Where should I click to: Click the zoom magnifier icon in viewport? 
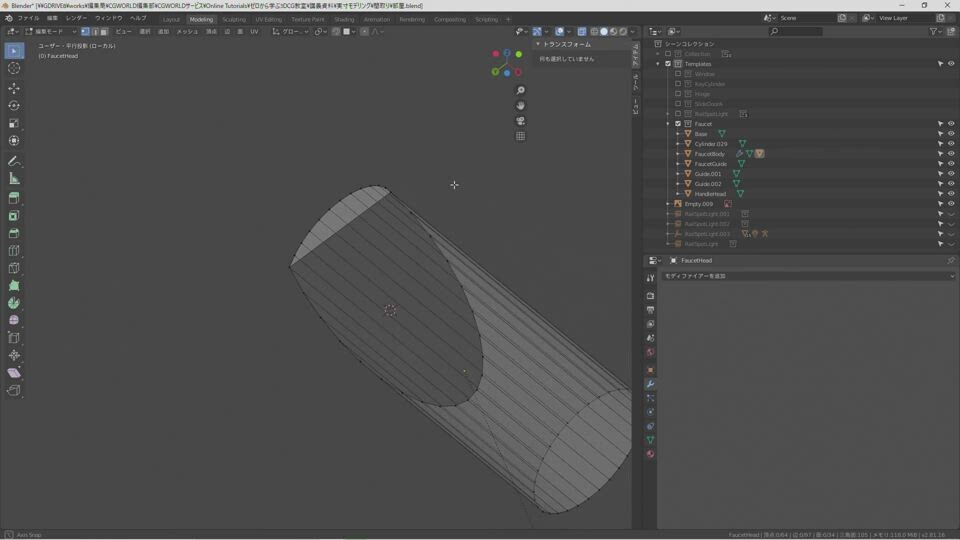(x=520, y=91)
